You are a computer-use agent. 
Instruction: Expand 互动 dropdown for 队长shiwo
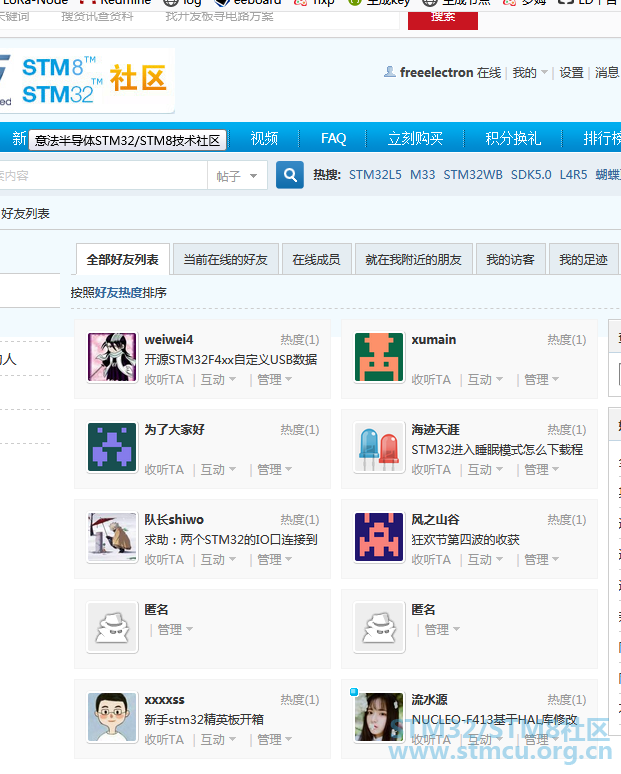click(218, 560)
